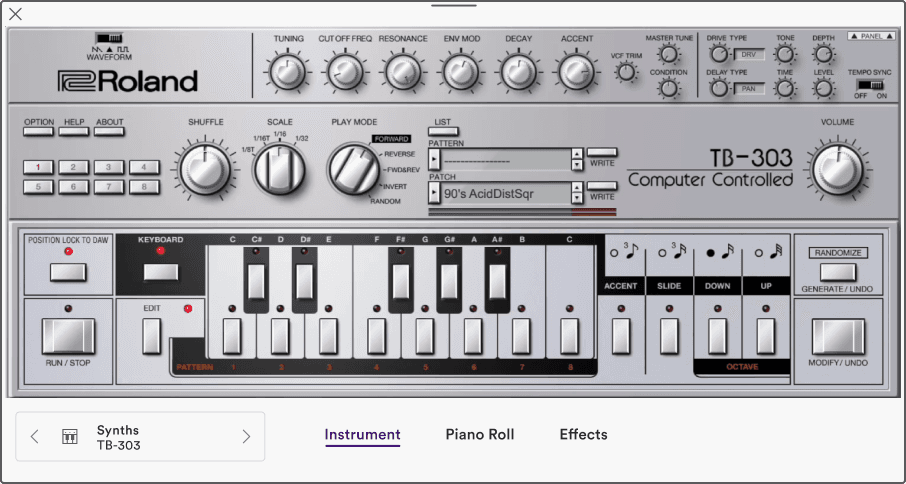Switch to the Piano Roll tab
Viewport: 906px width, 484px height.
480,434
